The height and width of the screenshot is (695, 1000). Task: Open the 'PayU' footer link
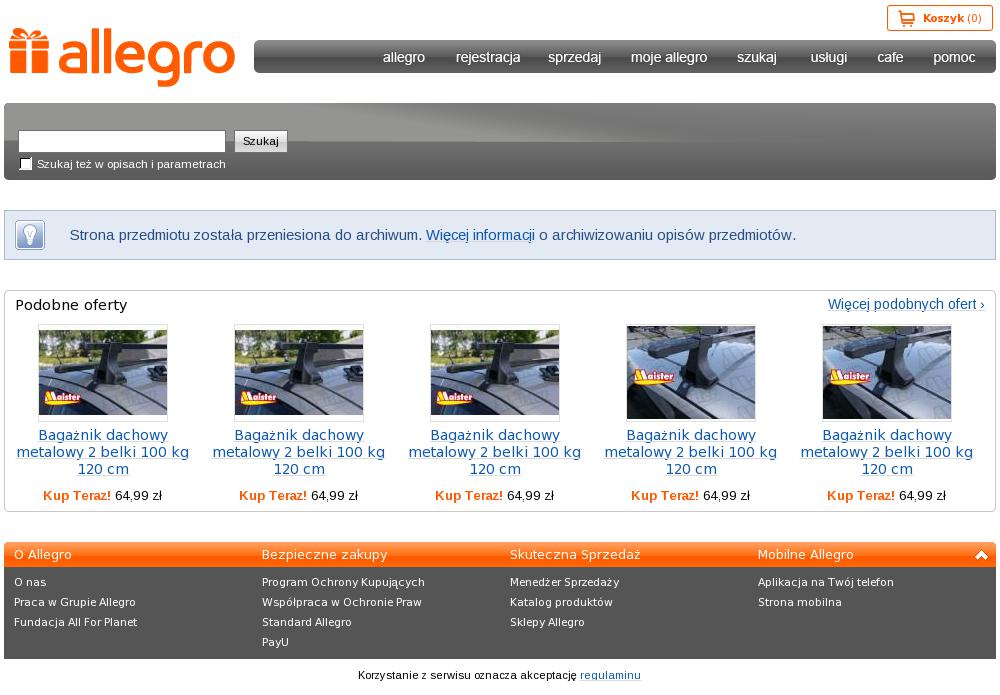coord(275,642)
